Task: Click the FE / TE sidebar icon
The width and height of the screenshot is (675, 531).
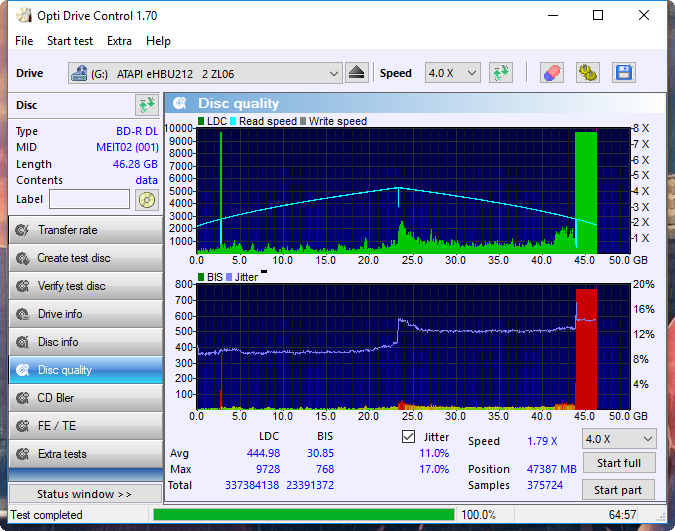Action: (22, 426)
